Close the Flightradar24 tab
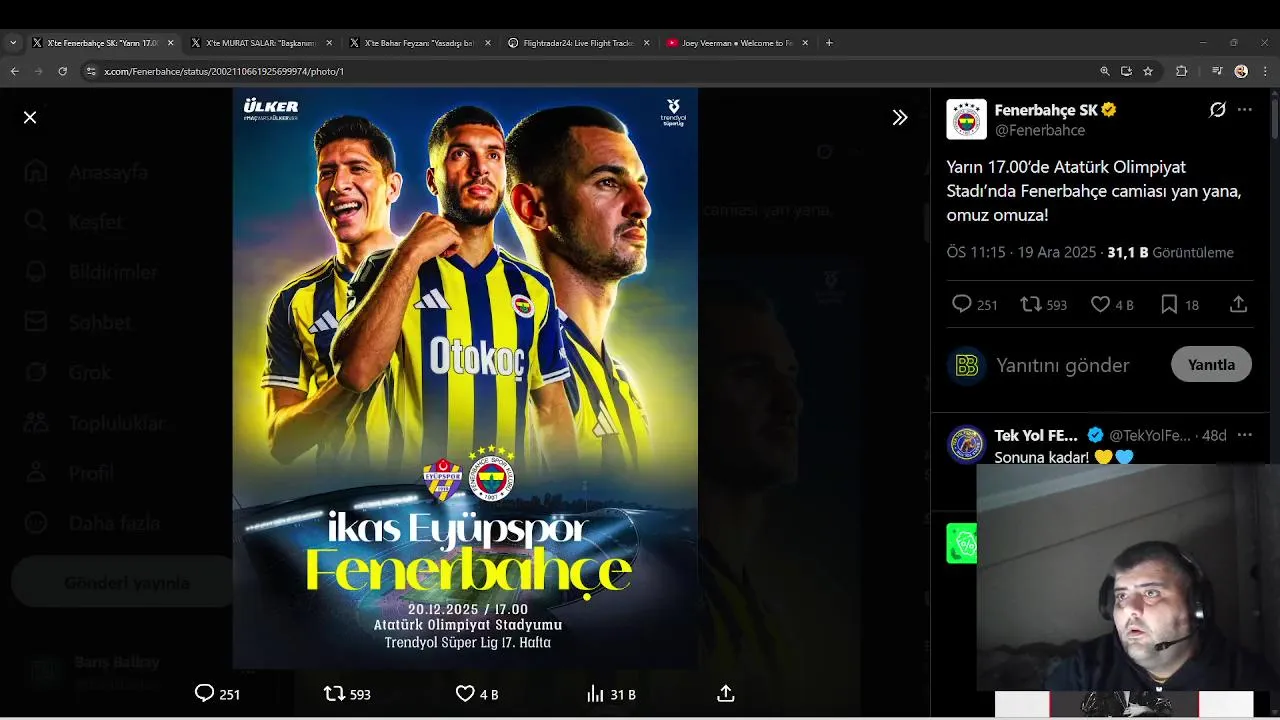 tap(646, 43)
